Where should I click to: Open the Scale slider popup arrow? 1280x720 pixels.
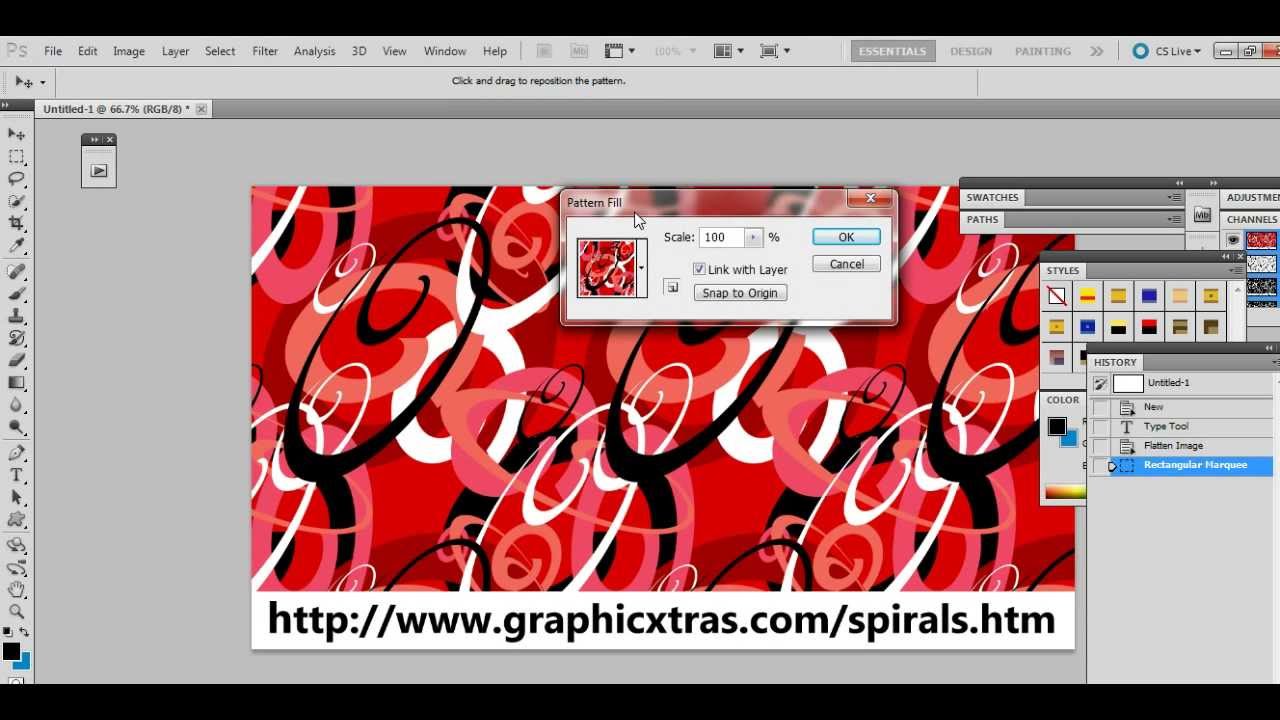753,238
